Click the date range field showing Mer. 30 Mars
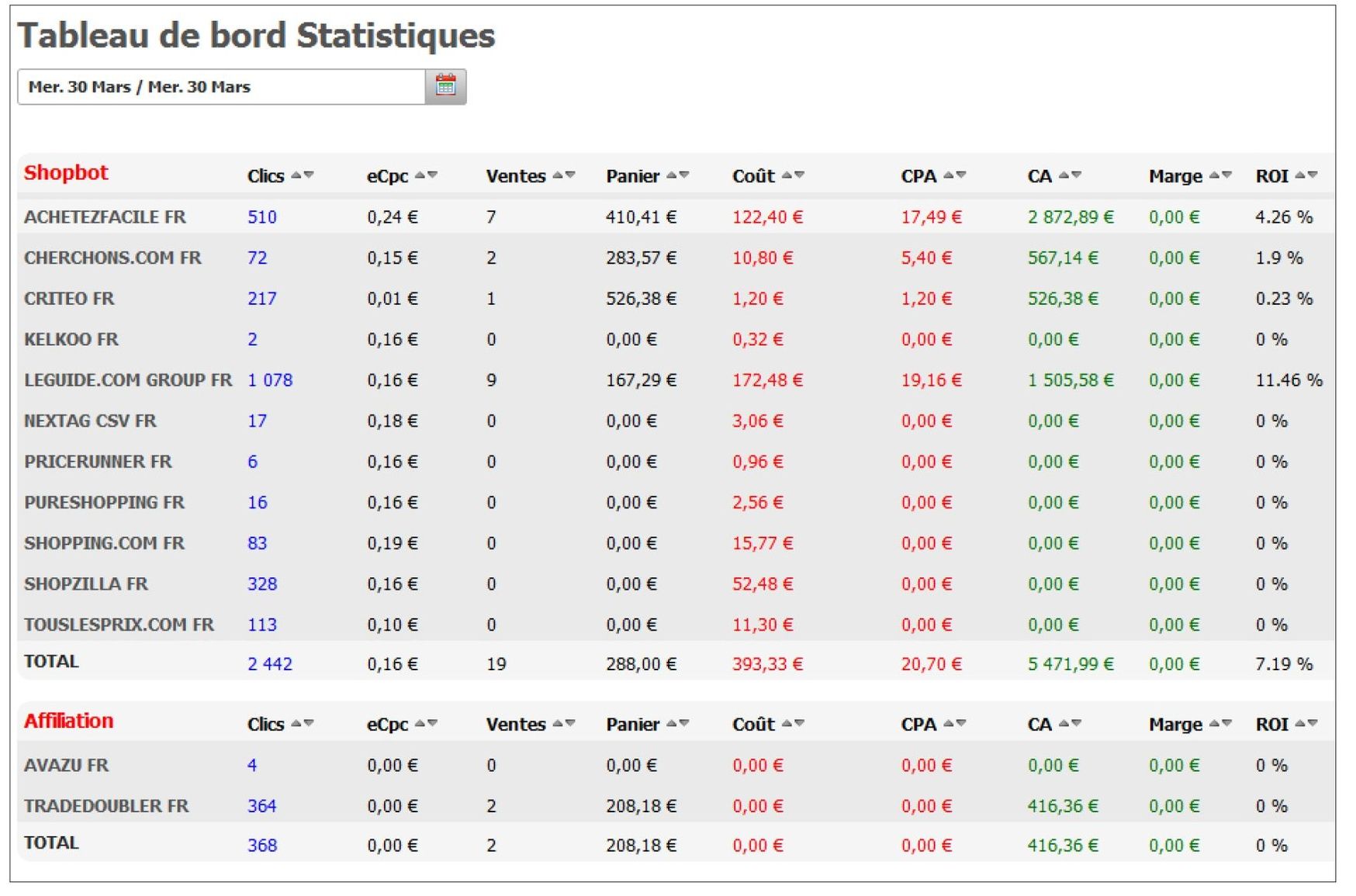This screenshot has width=1356, height=896. (x=221, y=87)
